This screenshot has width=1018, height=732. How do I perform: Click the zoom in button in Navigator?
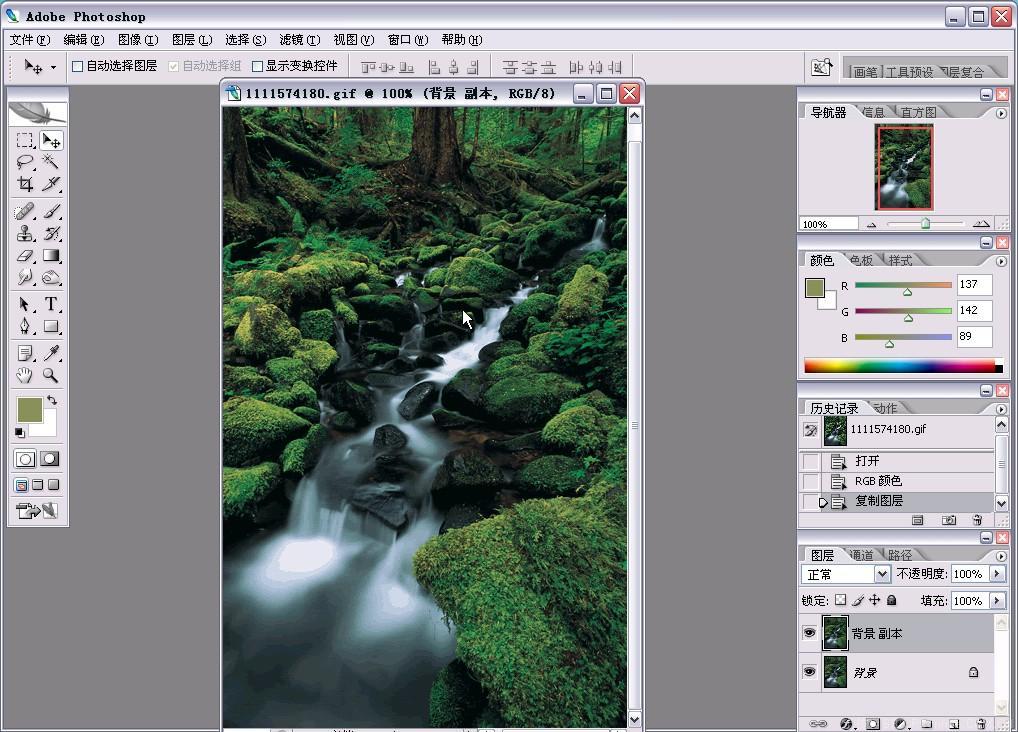[x=981, y=224]
